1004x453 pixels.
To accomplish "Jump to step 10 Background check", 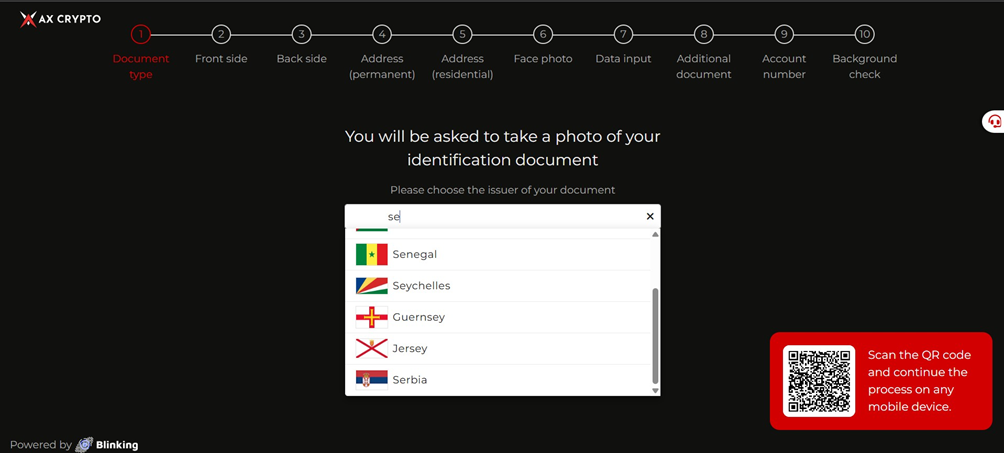I will [864, 35].
